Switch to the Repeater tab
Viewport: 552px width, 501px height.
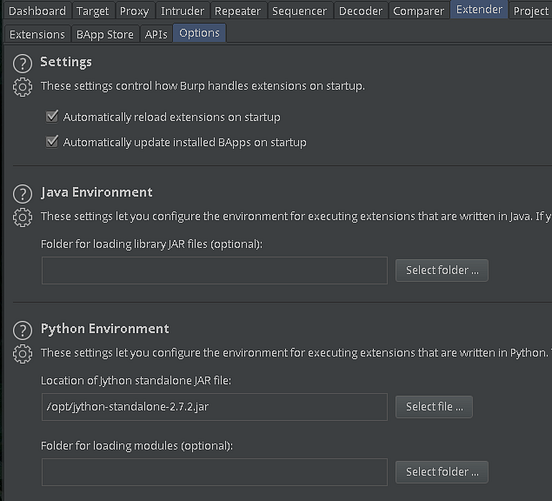point(238,11)
